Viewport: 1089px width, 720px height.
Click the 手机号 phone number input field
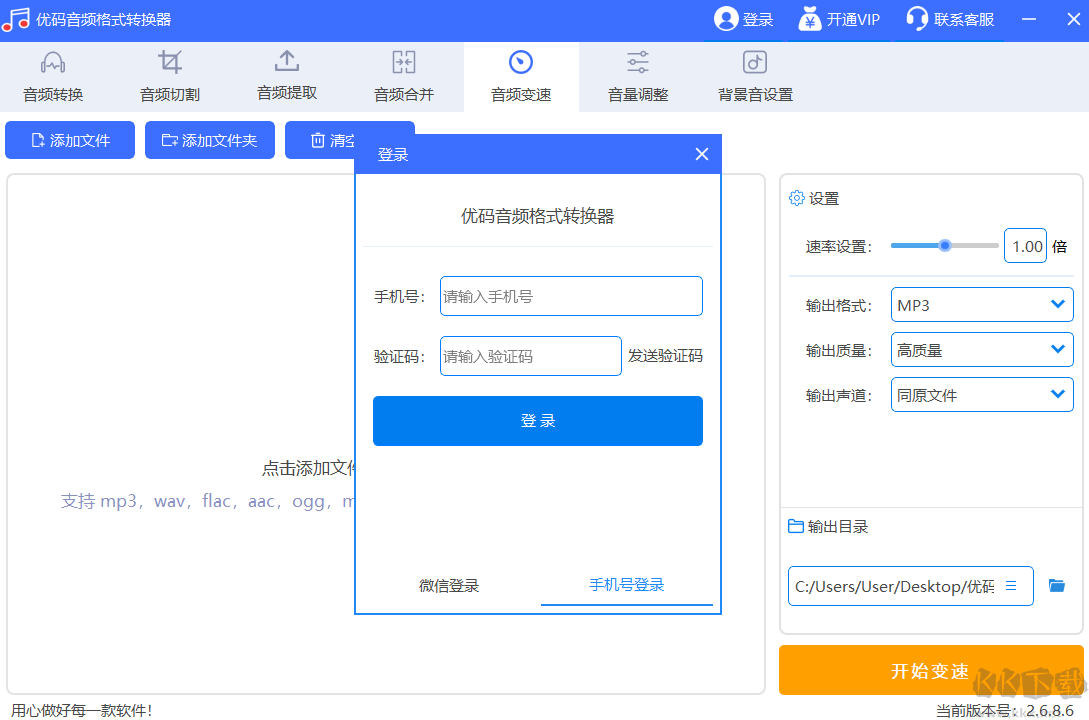coord(570,296)
